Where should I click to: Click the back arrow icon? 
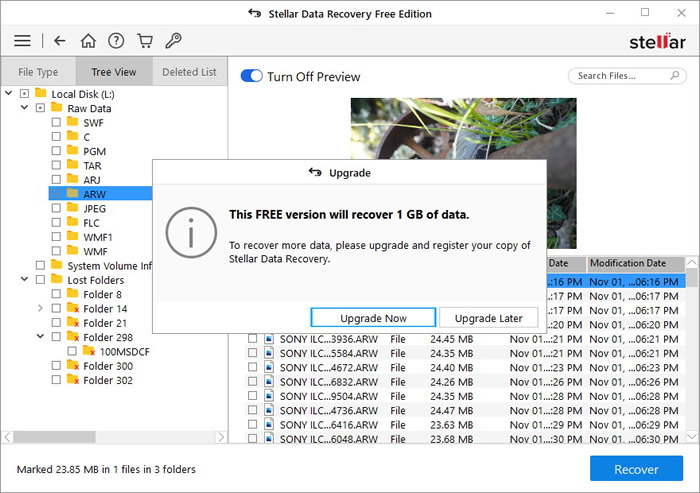point(60,41)
